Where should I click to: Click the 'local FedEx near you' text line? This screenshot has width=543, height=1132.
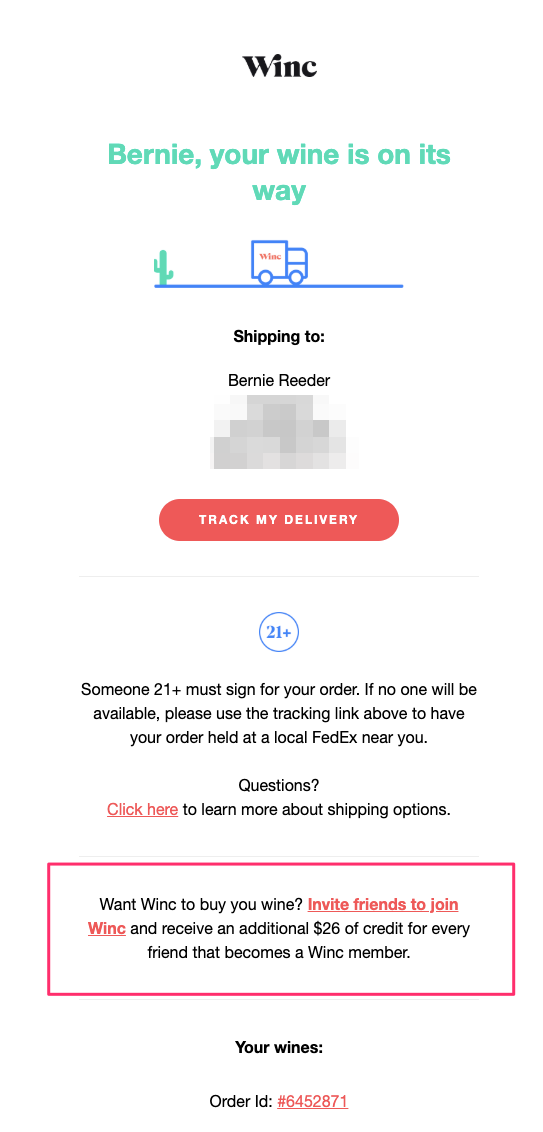279,739
